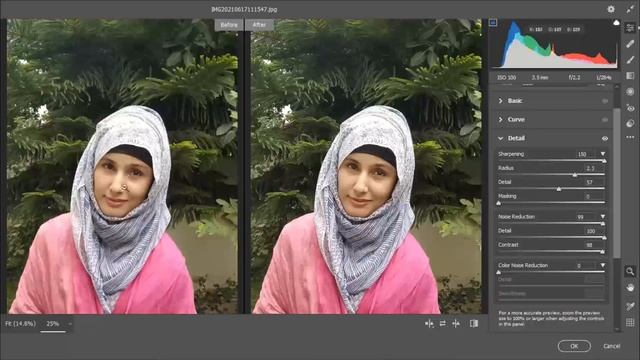Copy current settings to Before icon
640x360 pixels.
pyautogui.click(x=456, y=324)
